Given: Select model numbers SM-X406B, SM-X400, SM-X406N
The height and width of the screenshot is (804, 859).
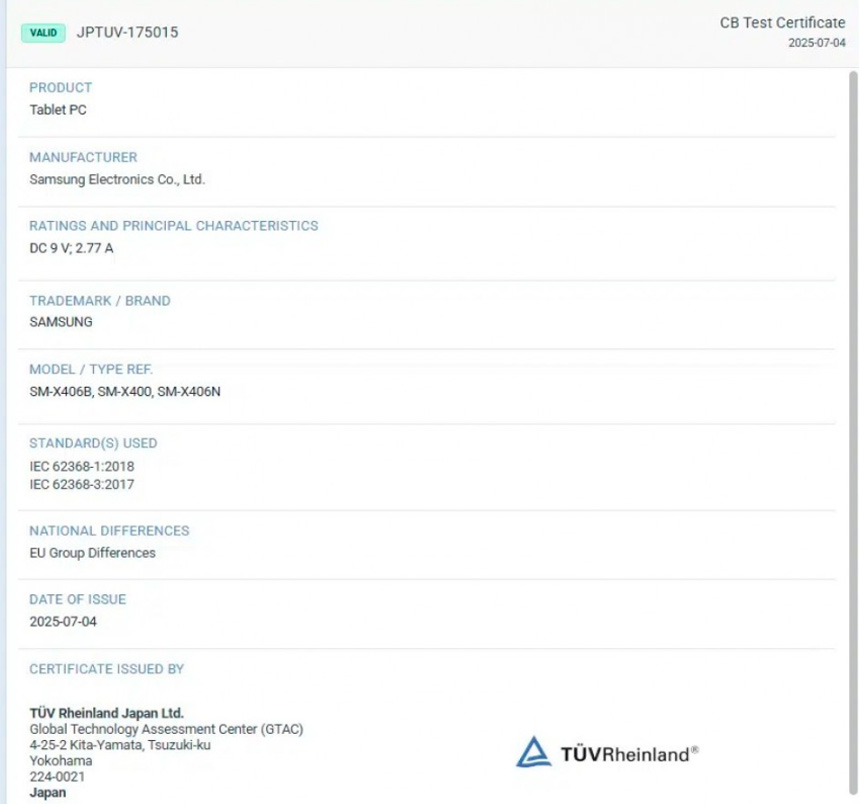Looking at the screenshot, I should [x=125, y=392].
